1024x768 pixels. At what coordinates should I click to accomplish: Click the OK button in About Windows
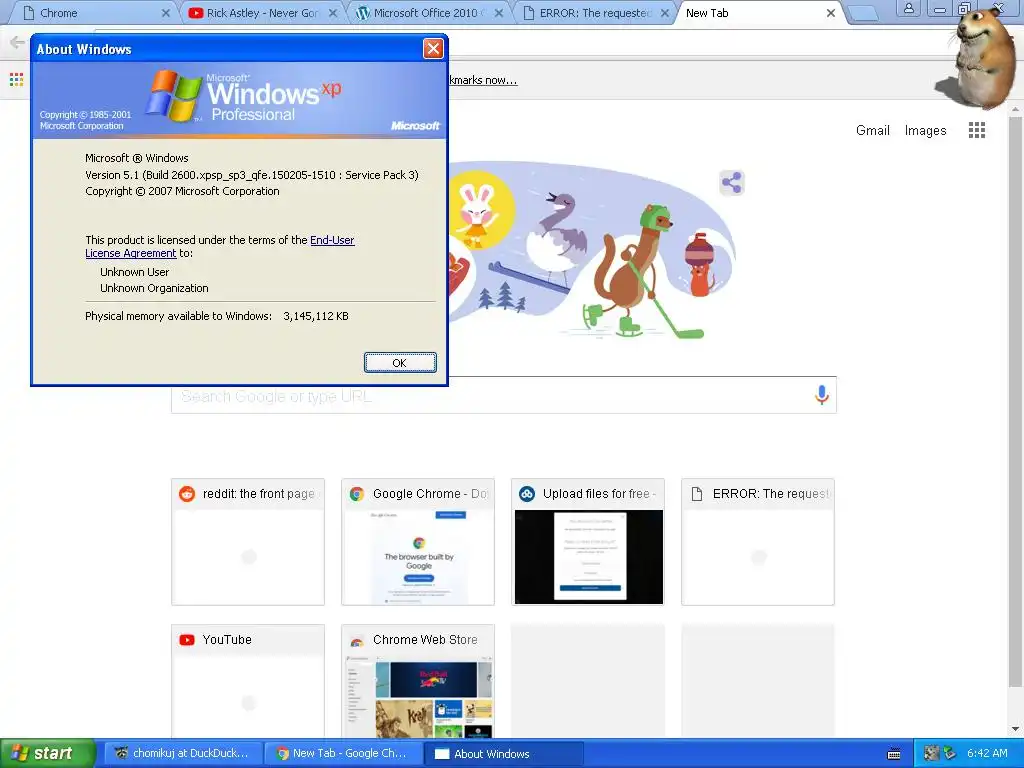(x=400, y=362)
